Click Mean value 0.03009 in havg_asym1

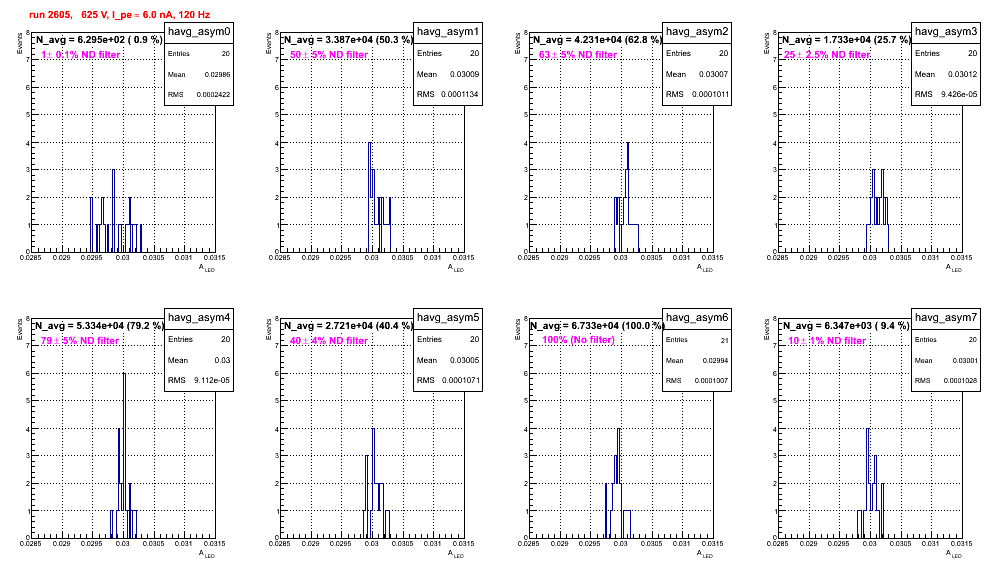point(464,74)
